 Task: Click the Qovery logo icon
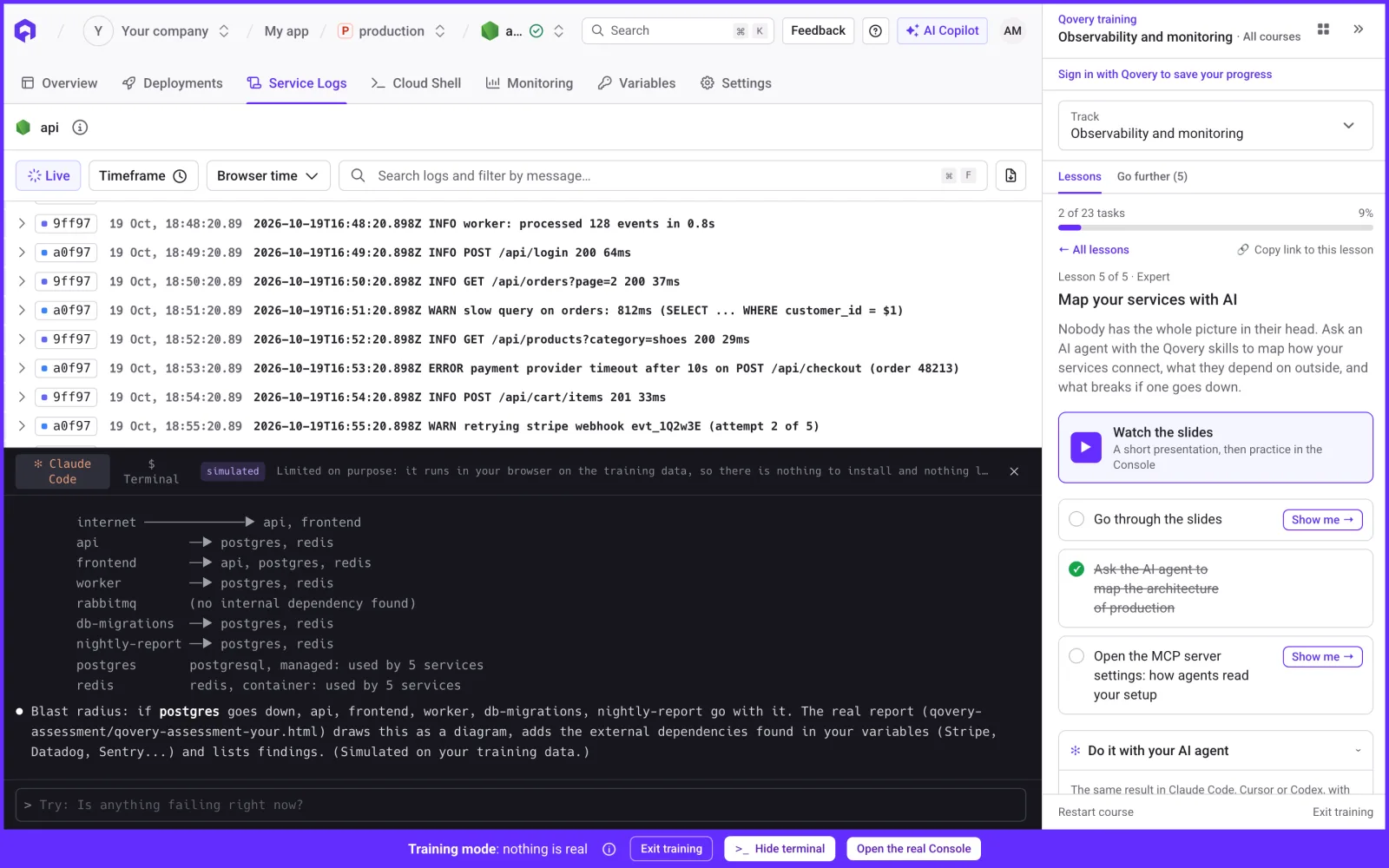(25, 31)
